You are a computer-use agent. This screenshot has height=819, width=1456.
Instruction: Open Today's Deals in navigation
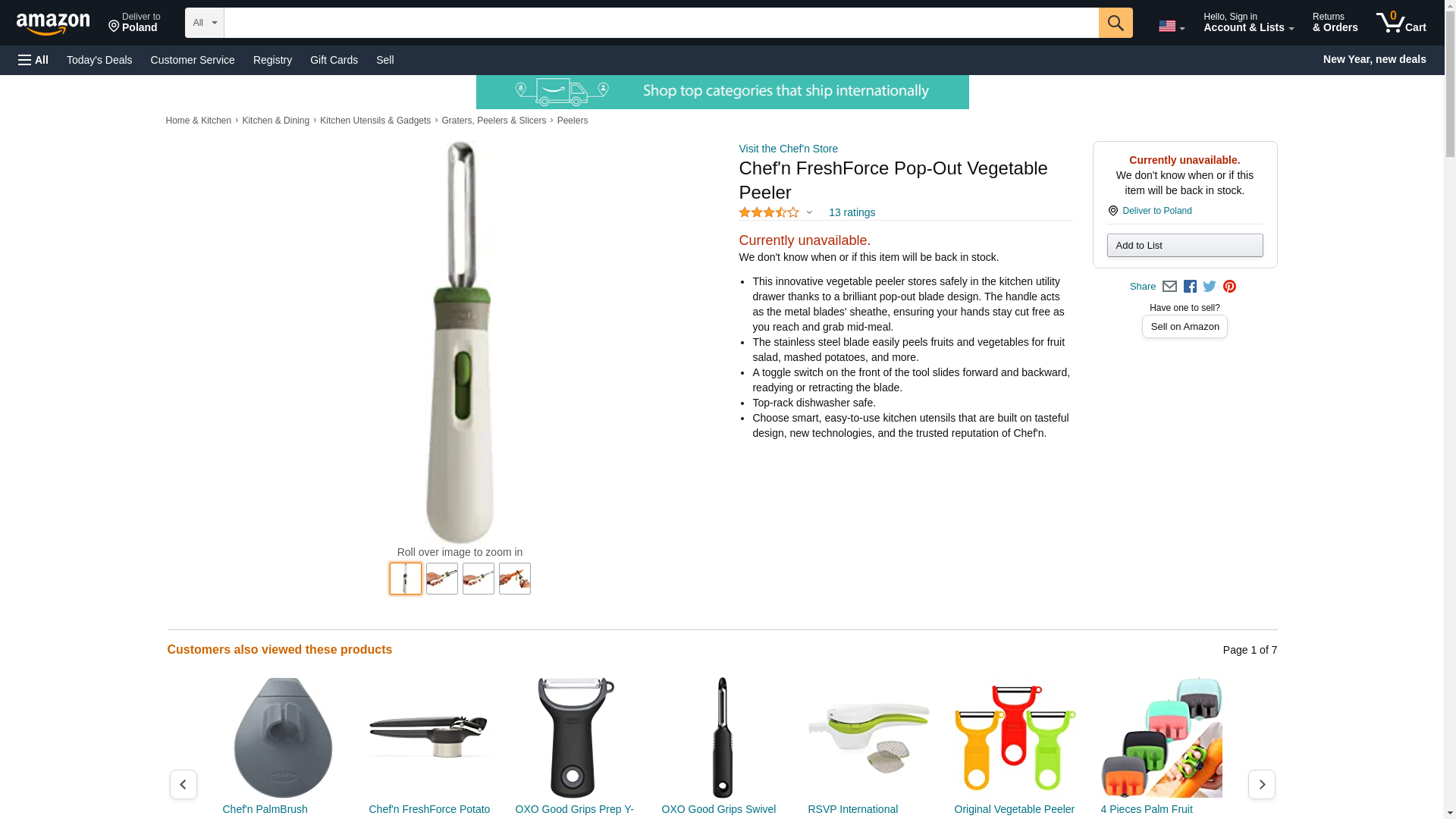click(x=99, y=60)
